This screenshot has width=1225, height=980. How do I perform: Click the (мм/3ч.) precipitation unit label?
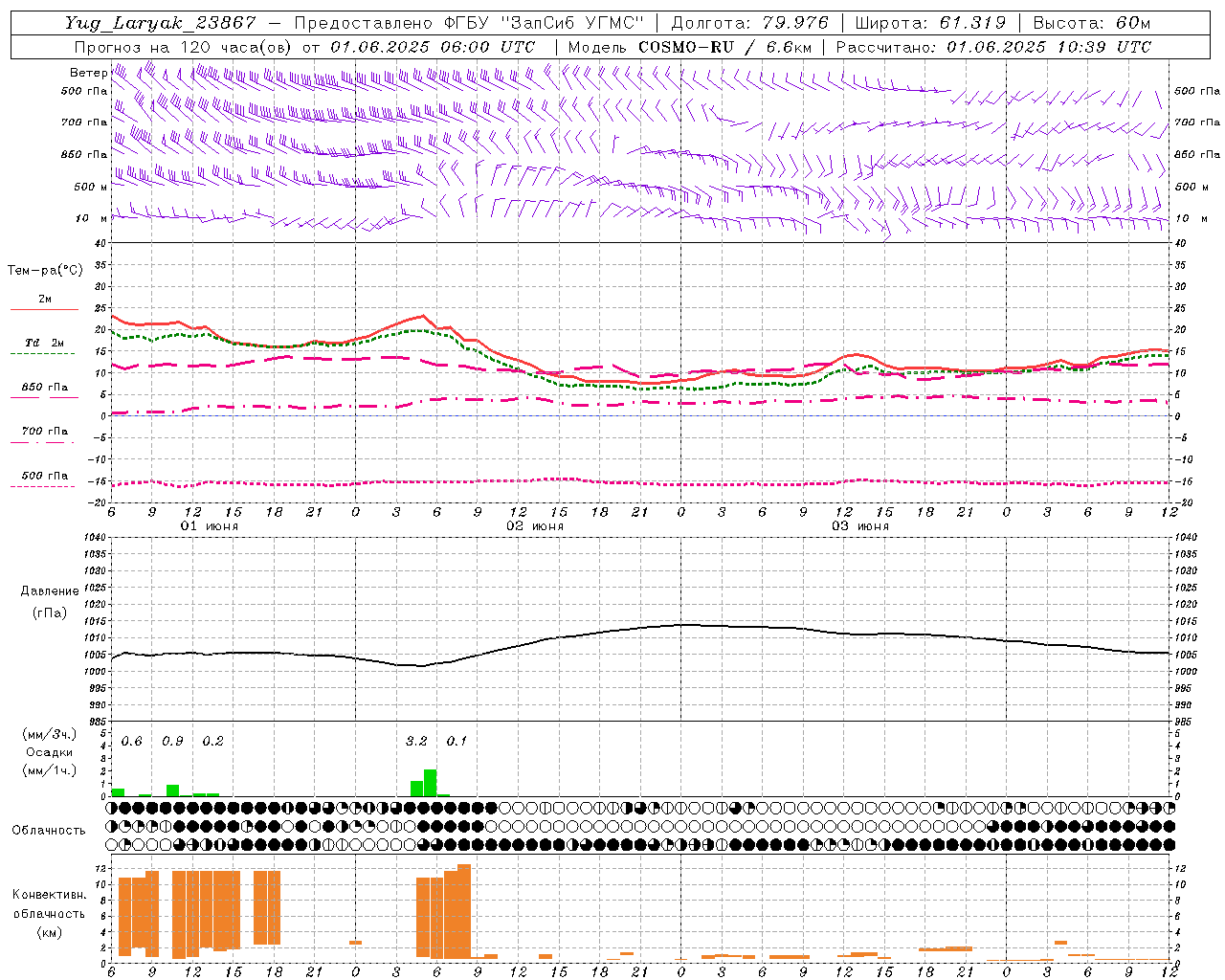pos(50,735)
